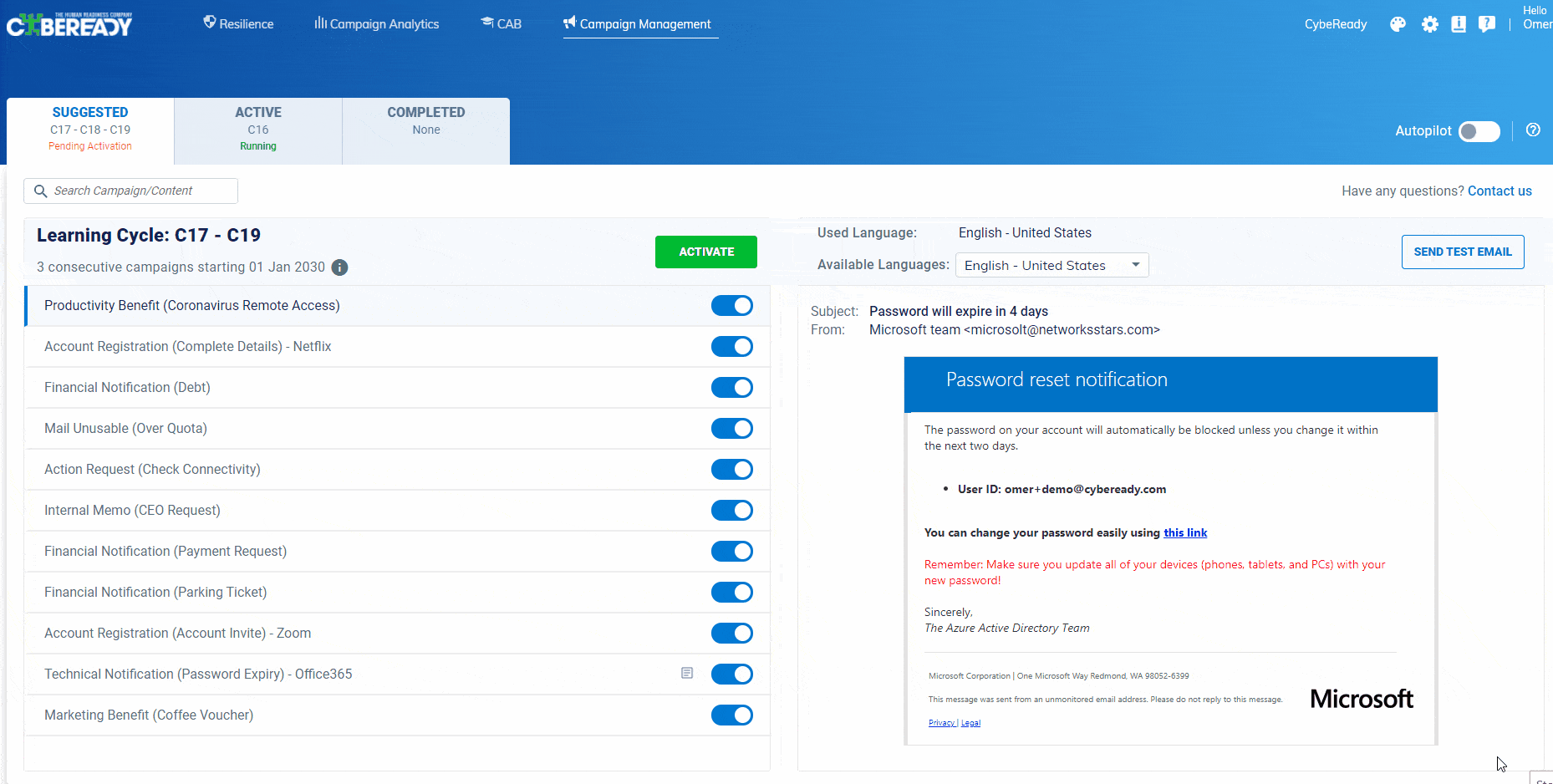The width and height of the screenshot is (1553, 784).
Task: Click the info icon beside the start date
Action: [x=339, y=267]
